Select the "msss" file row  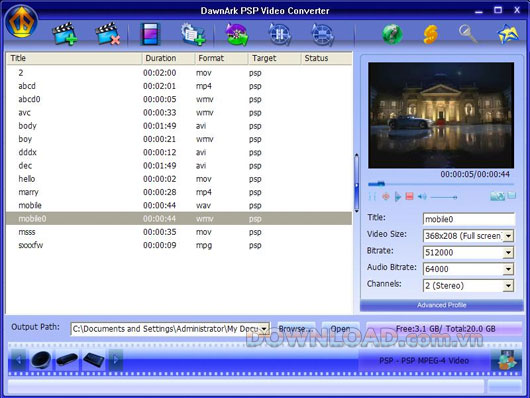coord(179,232)
